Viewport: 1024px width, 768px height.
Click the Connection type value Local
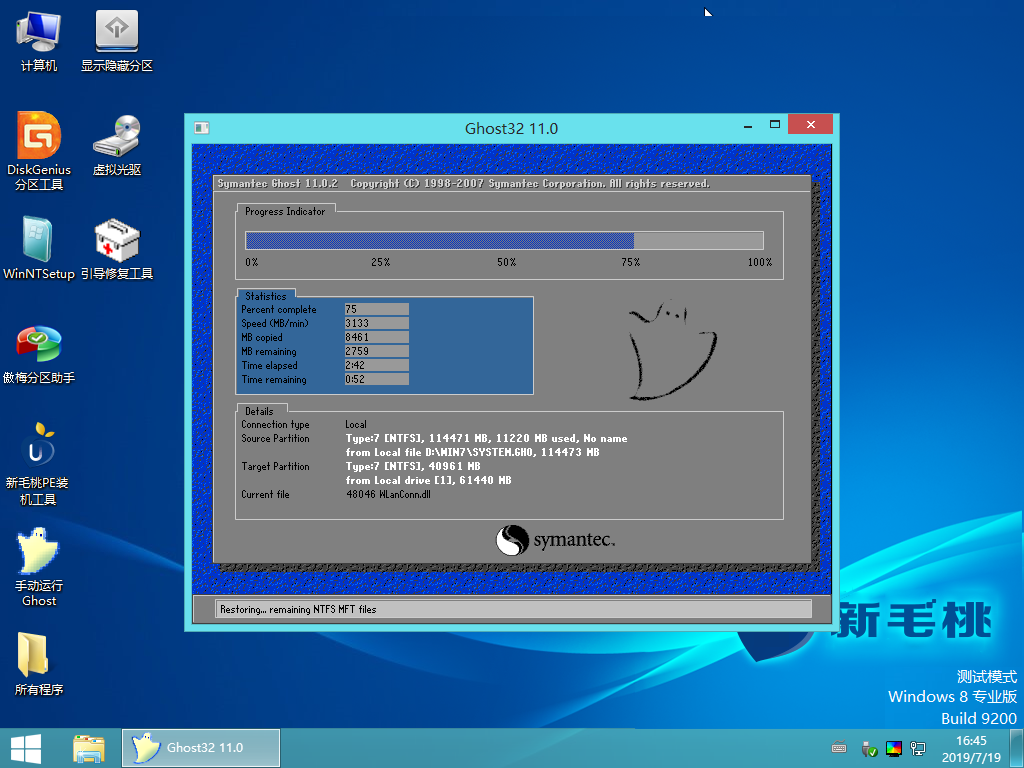356,424
